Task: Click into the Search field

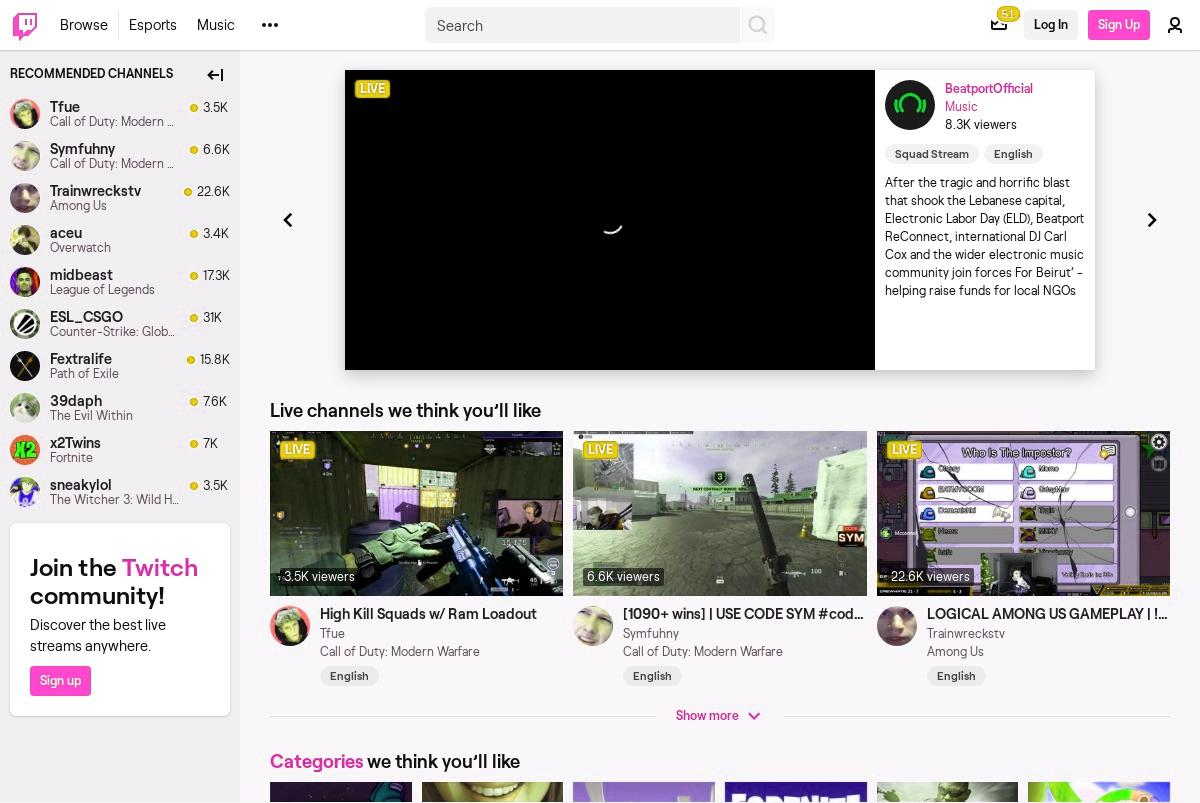Action: [x=582, y=25]
